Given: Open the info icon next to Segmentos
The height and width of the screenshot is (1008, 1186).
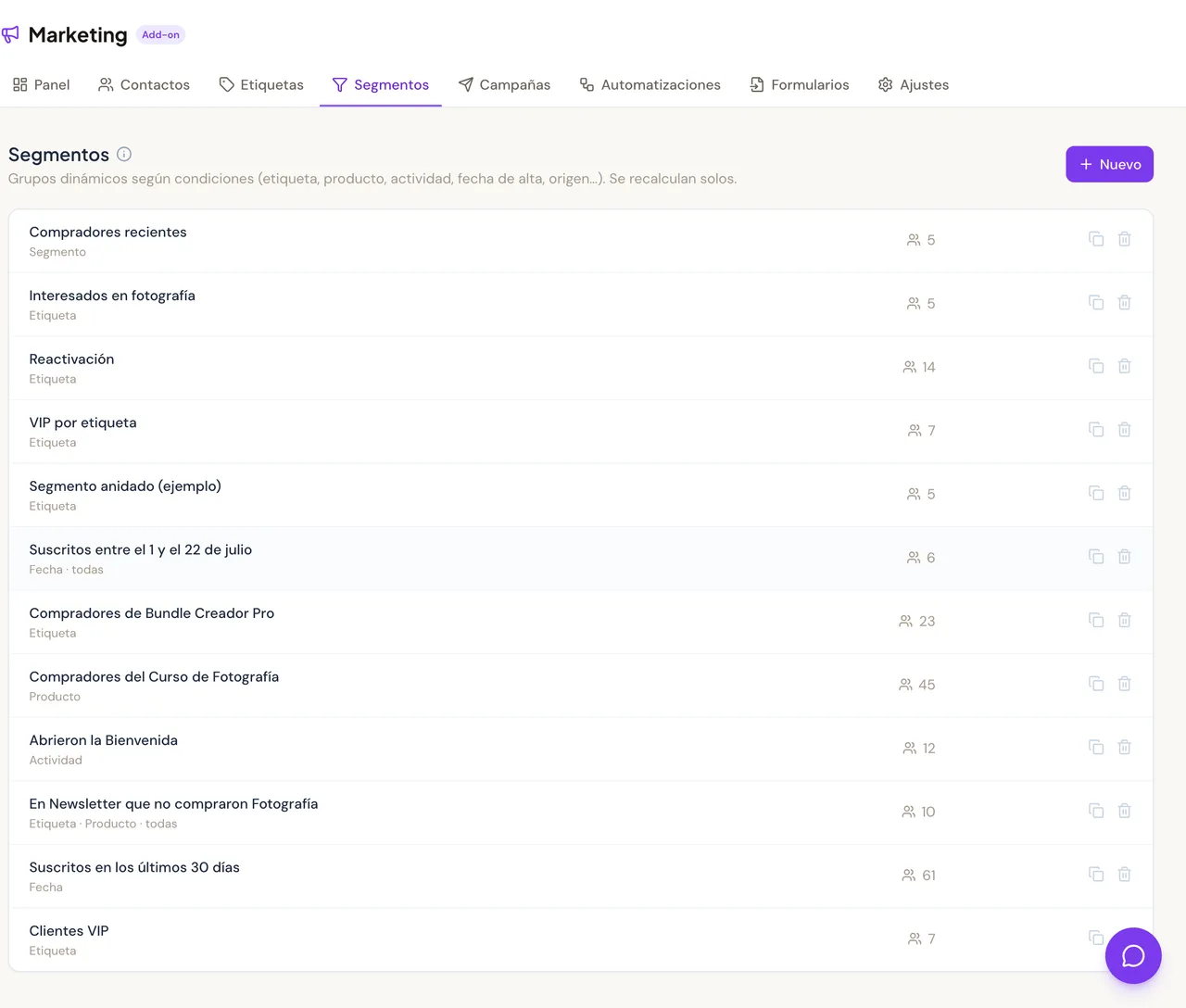Looking at the screenshot, I should [x=124, y=155].
